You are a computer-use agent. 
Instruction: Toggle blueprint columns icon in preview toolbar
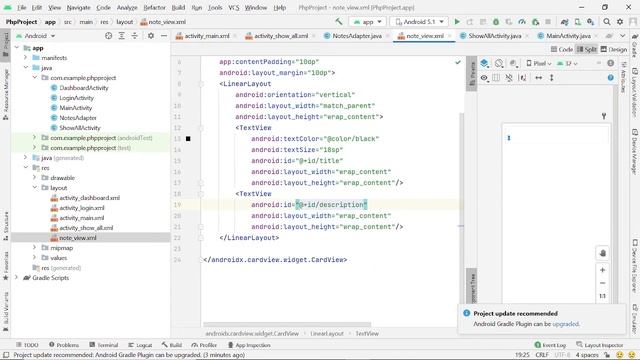point(496,78)
